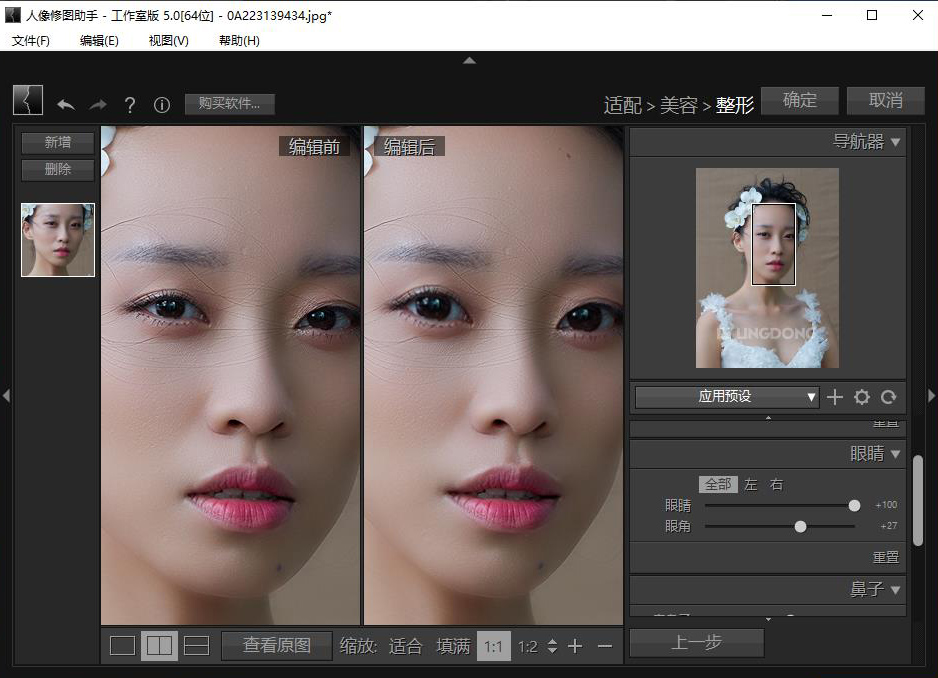The width and height of the screenshot is (938, 678).
Task: Click the 确定 confirm button
Action: pyautogui.click(x=800, y=100)
